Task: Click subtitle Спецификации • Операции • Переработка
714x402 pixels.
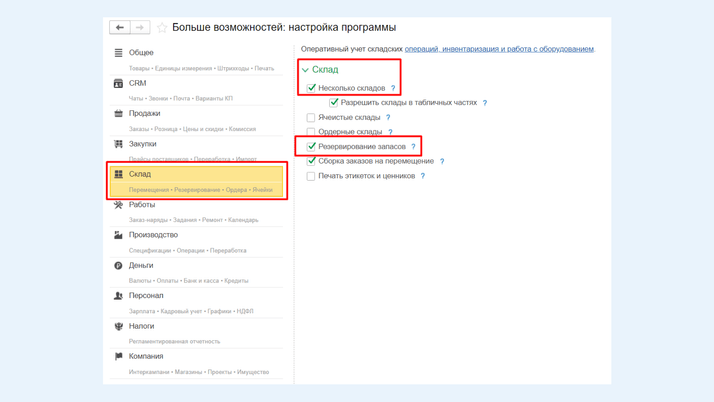Action: click(188, 251)
